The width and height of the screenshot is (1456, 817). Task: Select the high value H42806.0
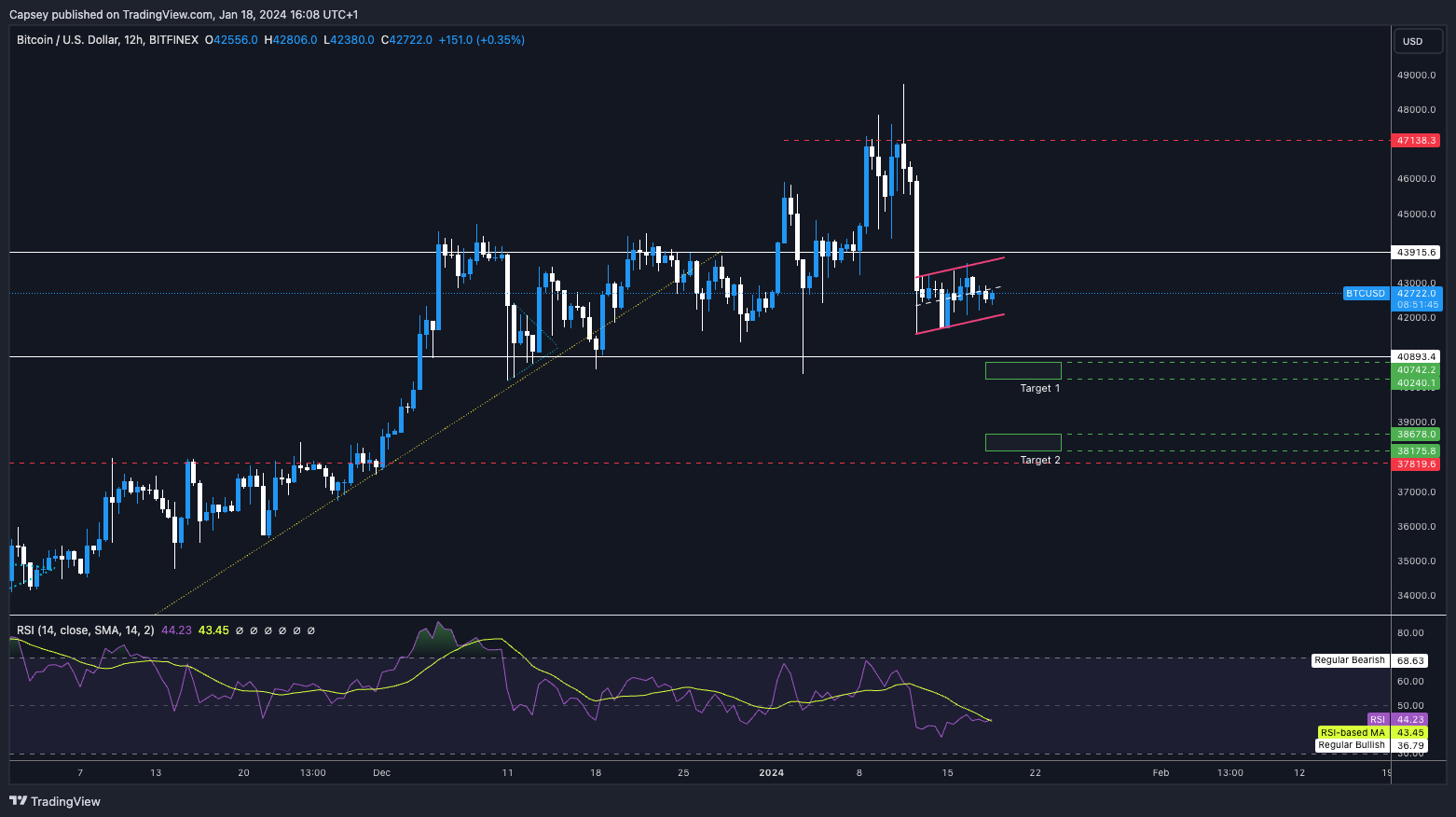click(291, 40)
